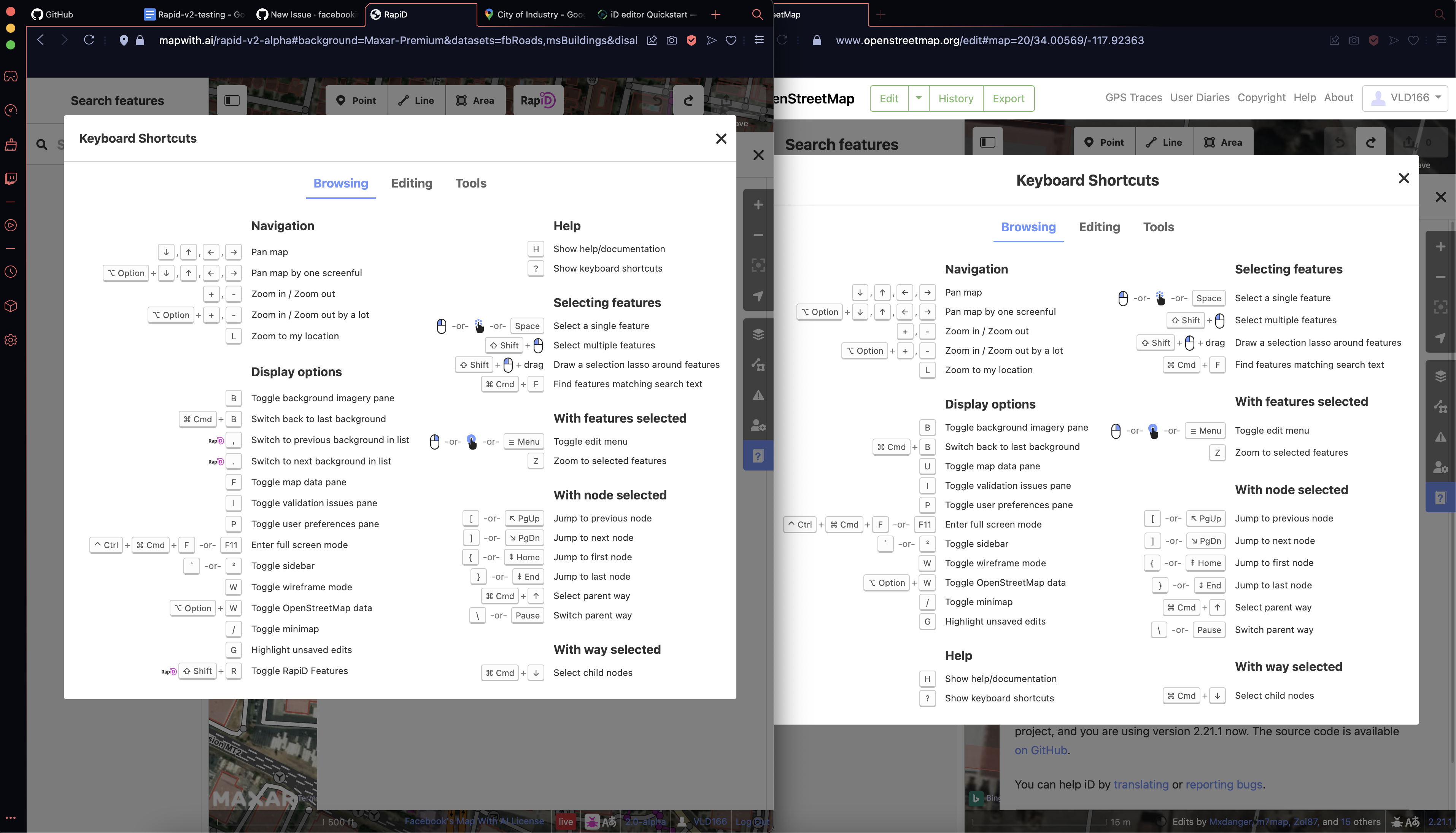Zoom out on the RapiD map
The image size is (1456, 833).
(x=758, y=235)
